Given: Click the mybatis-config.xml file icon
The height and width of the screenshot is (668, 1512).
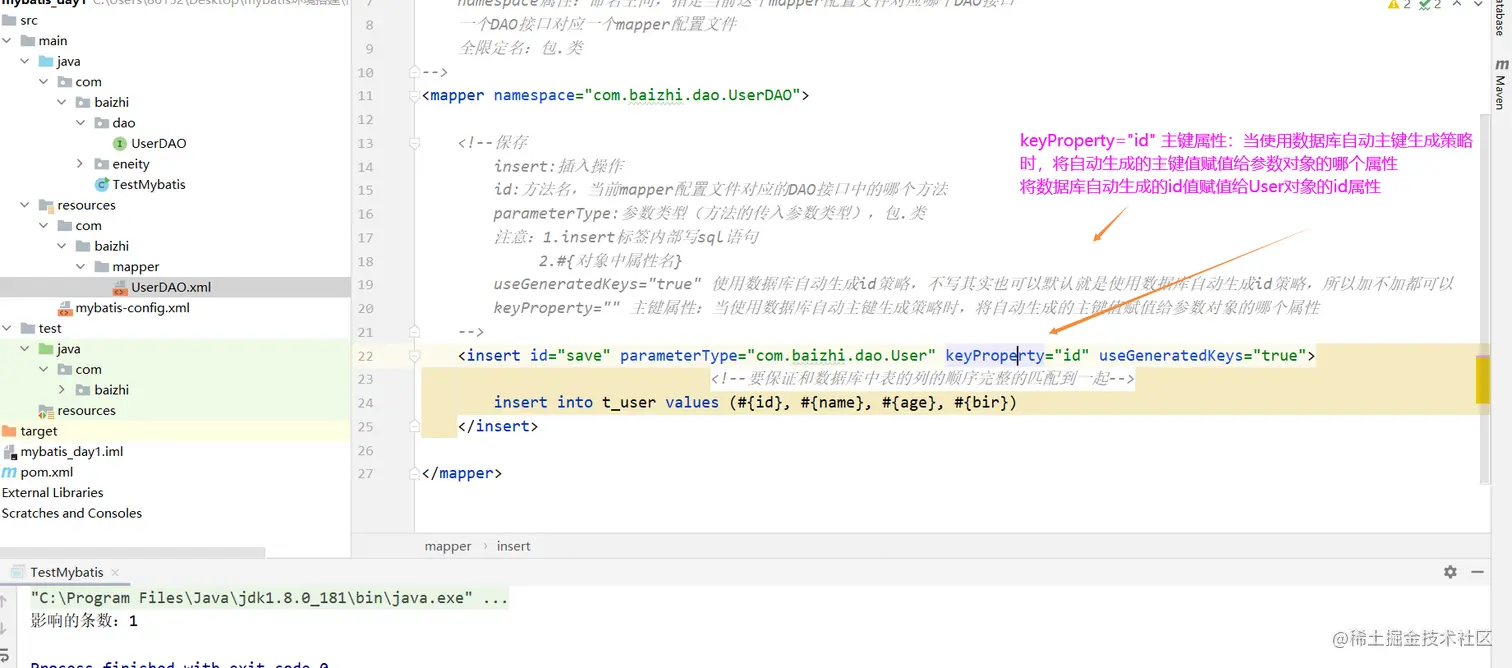Looking at the screenshot, I should point(65,308).
